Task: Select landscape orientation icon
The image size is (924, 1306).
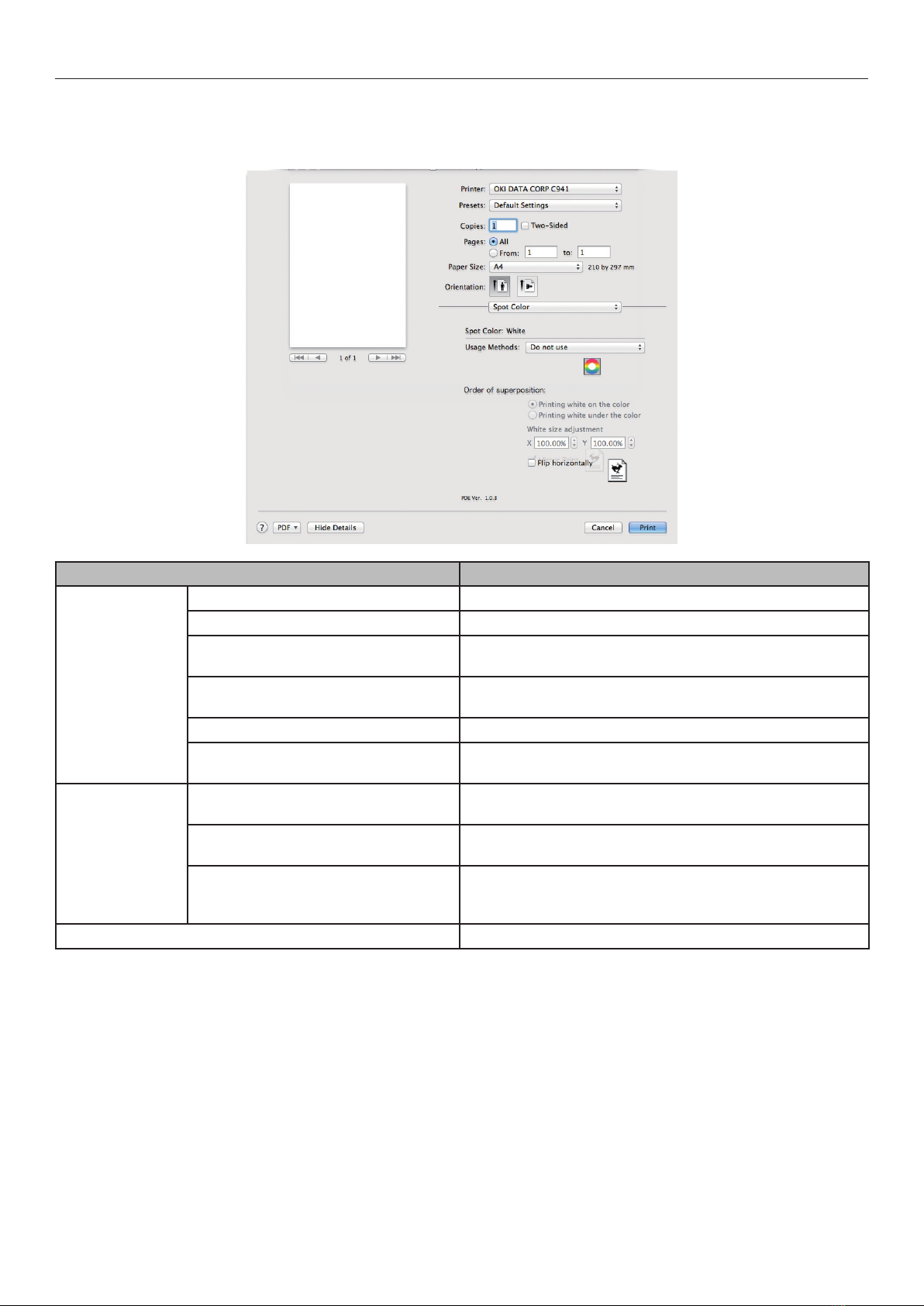Action: click(527, 286)
